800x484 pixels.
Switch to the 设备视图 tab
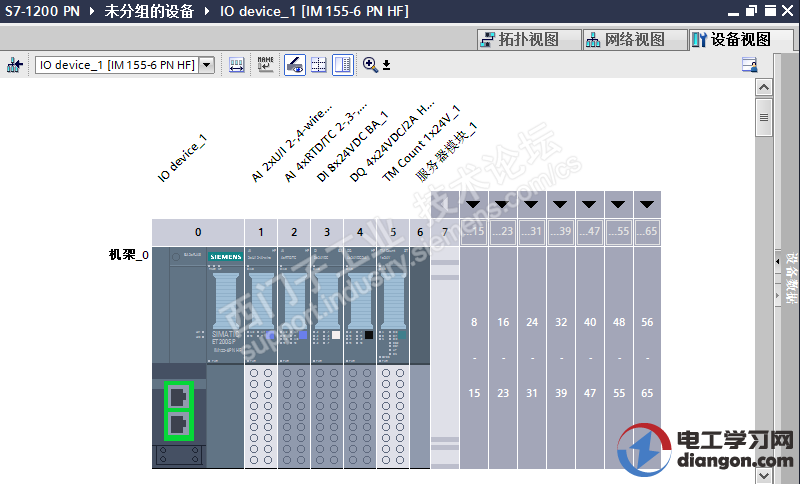741,39
